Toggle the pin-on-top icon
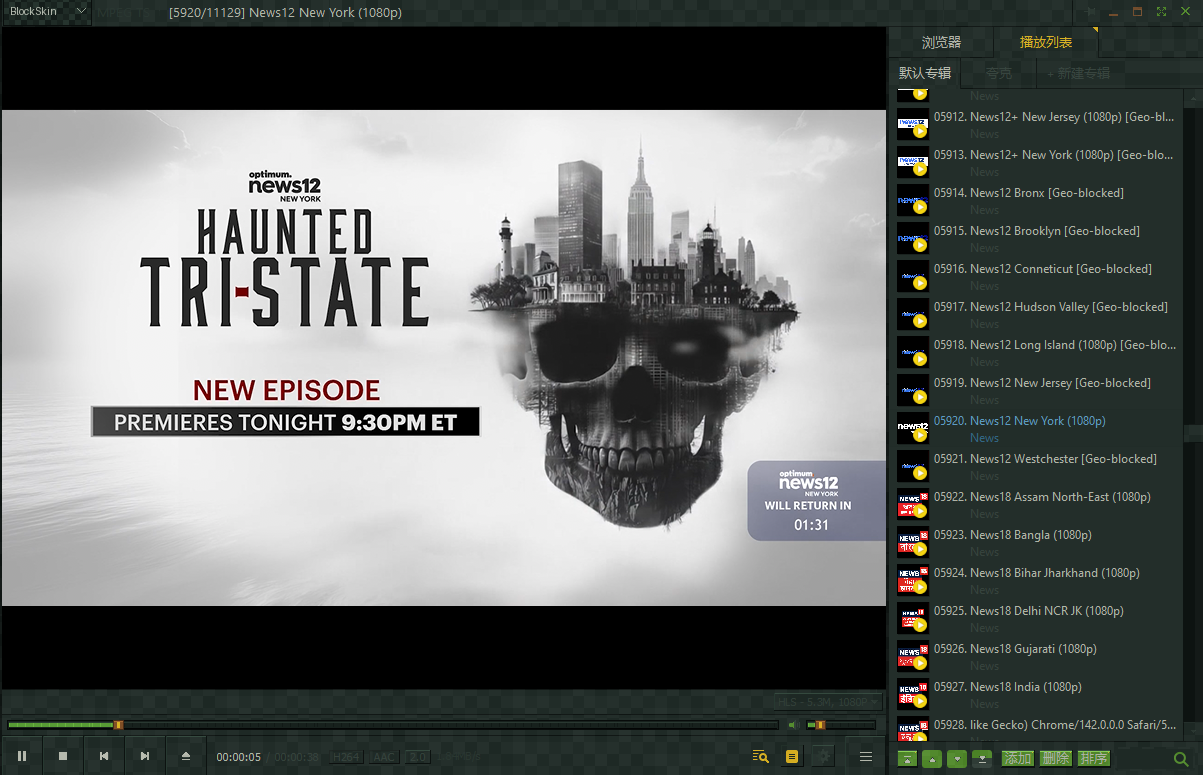Screen dimensions: 1203x775 tap(1091, 11)
